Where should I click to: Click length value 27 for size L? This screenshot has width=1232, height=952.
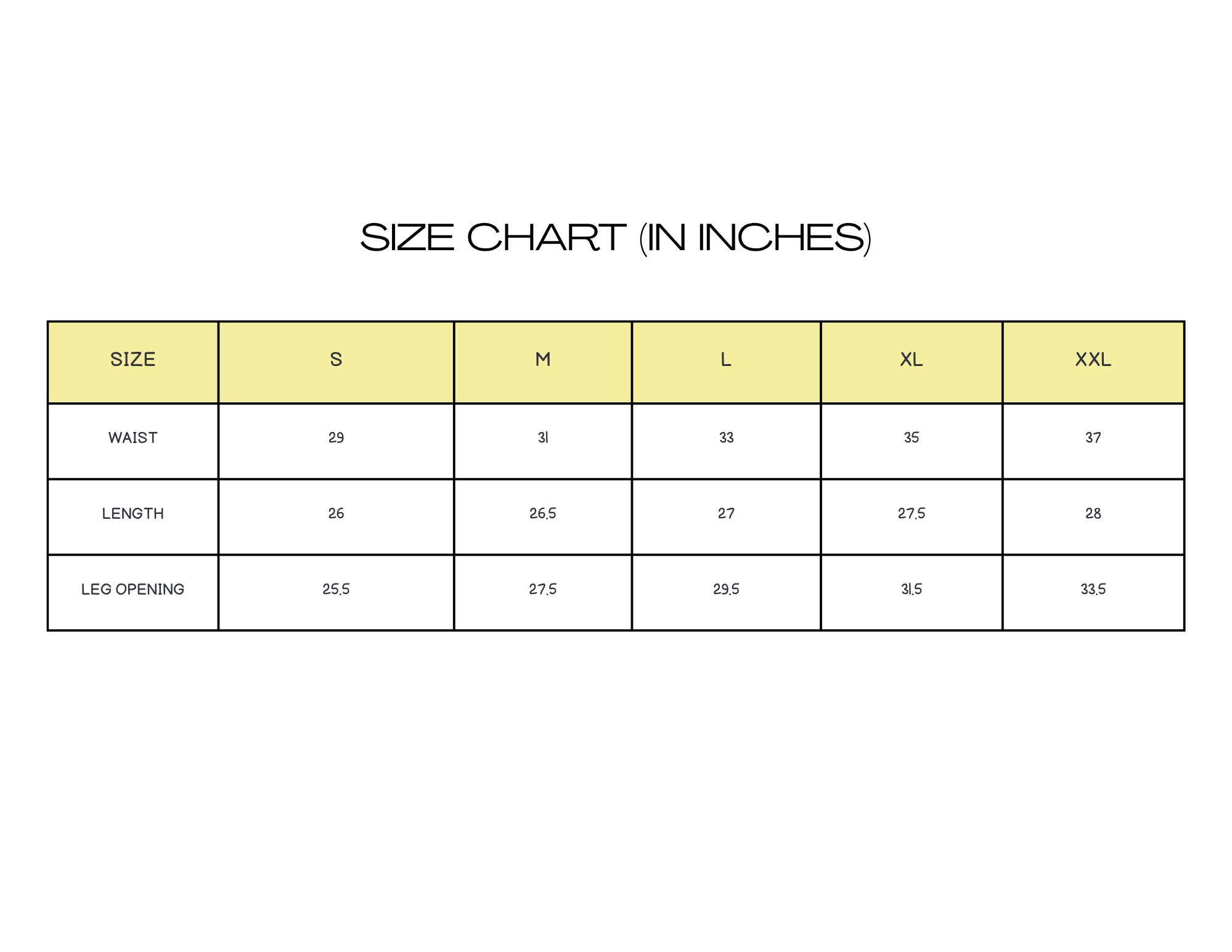tap(726, 513)
